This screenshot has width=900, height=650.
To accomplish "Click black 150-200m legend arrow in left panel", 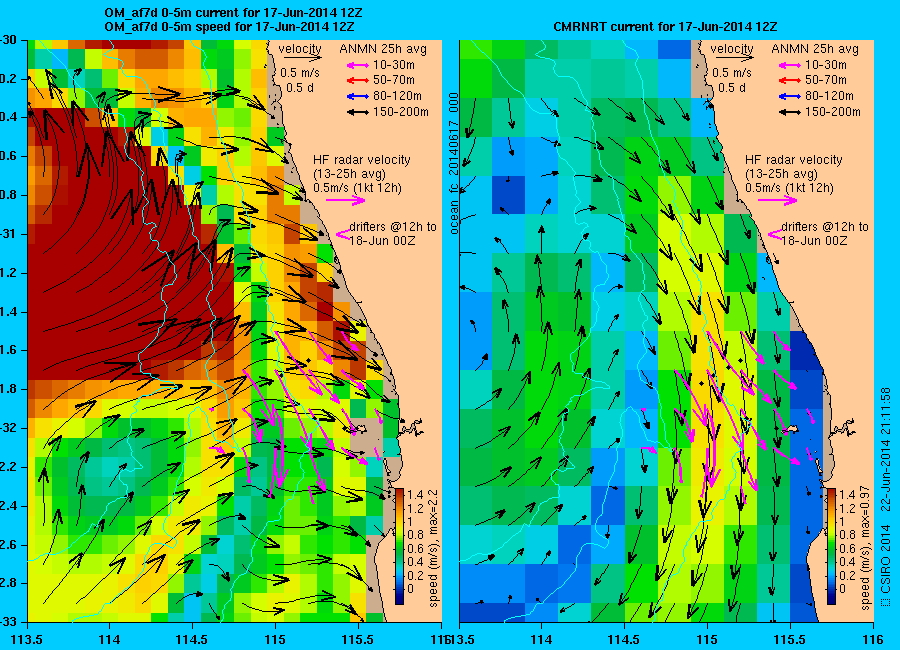I will click(358, 113).
